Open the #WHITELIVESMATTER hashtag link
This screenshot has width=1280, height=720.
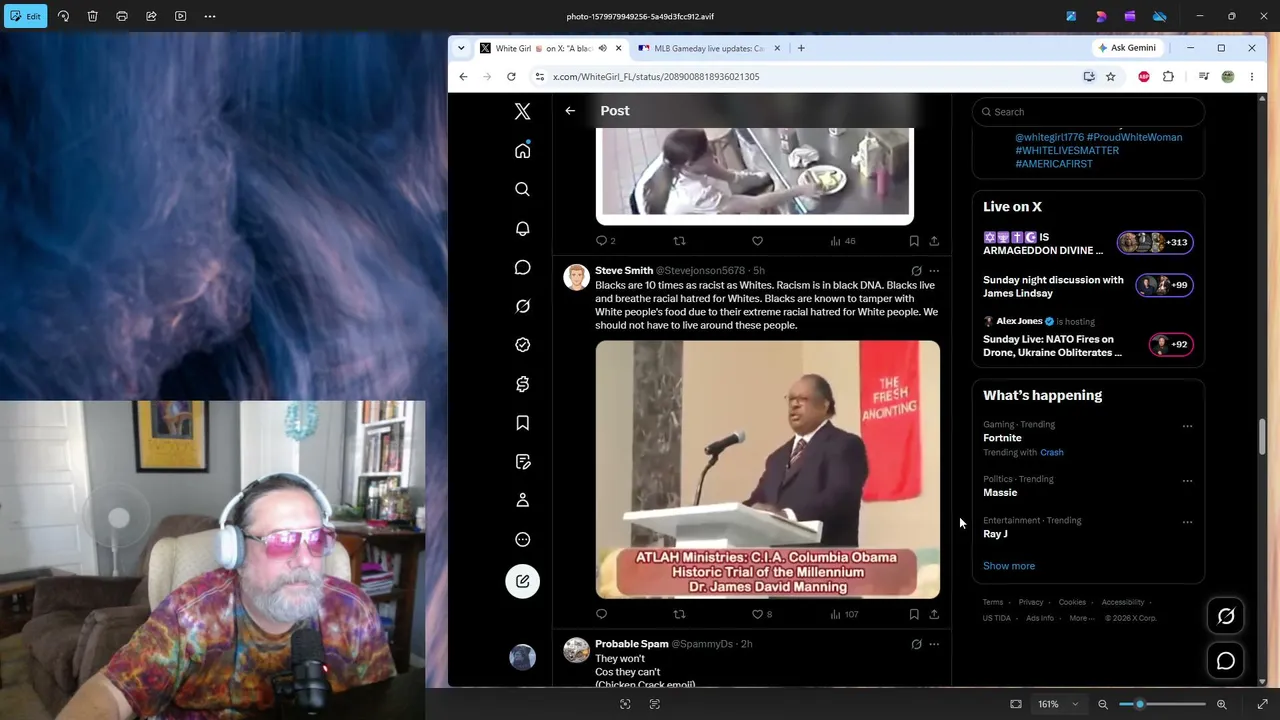tap(1067, 150)
